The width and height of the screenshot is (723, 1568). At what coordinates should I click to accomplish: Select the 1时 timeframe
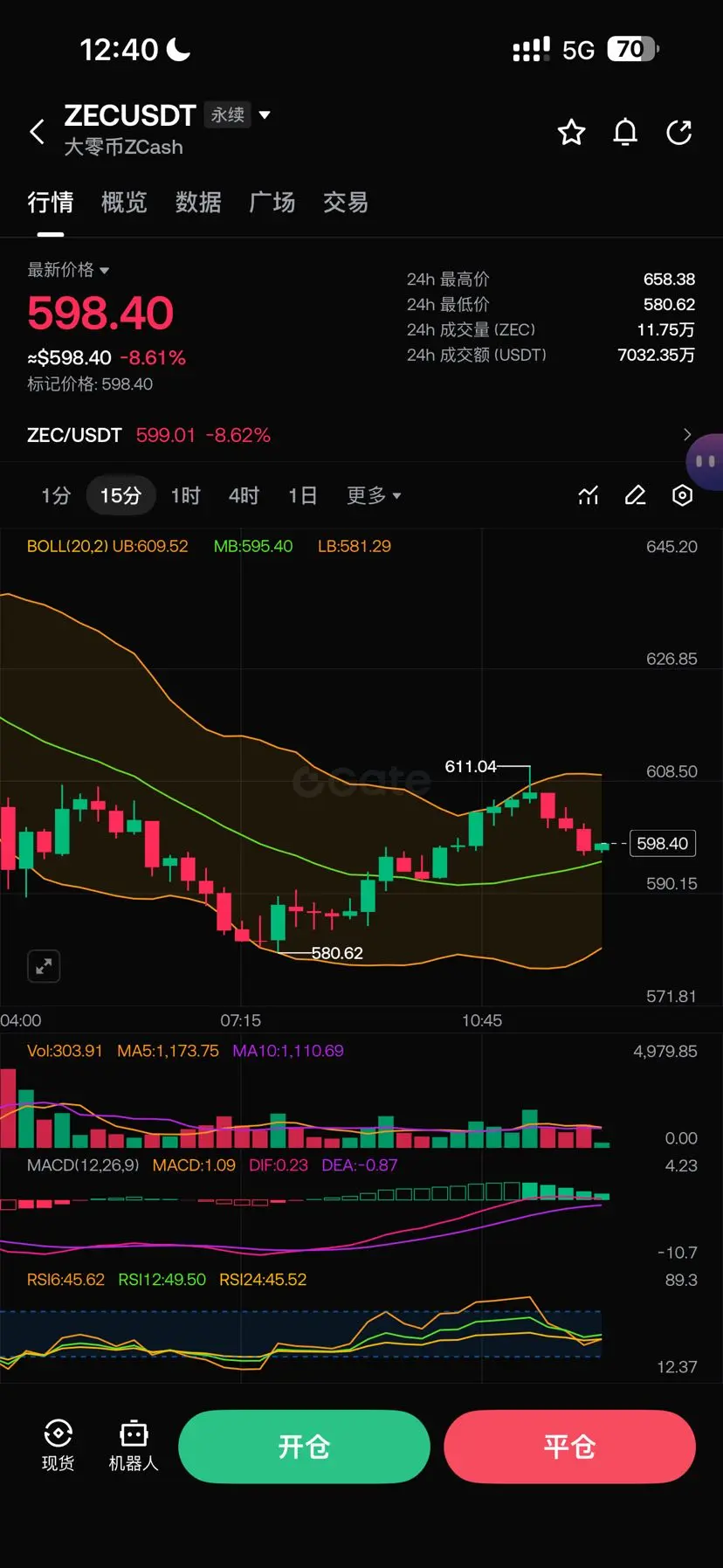tap(186, 495)
